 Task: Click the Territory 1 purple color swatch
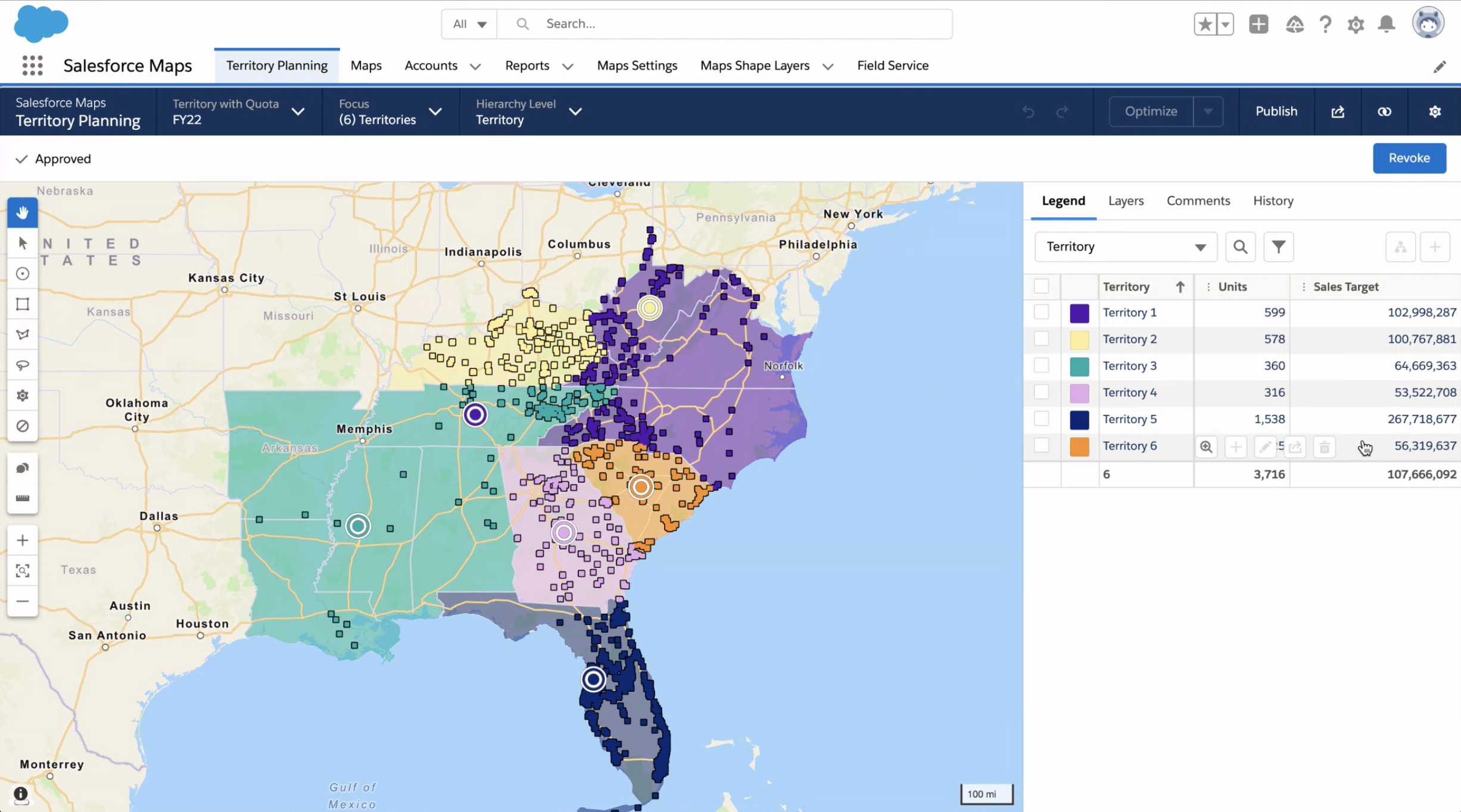tap(1079, 313)
